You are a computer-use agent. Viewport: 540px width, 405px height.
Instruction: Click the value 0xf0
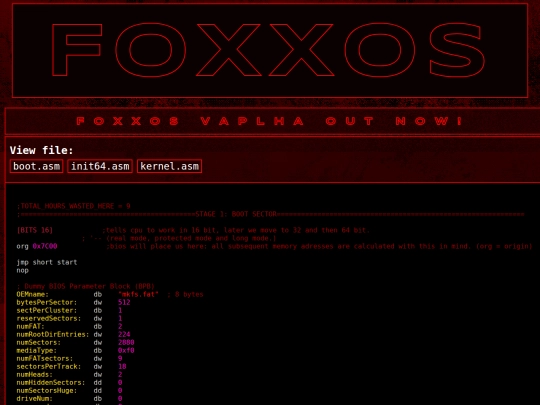[x=126, y=351]
